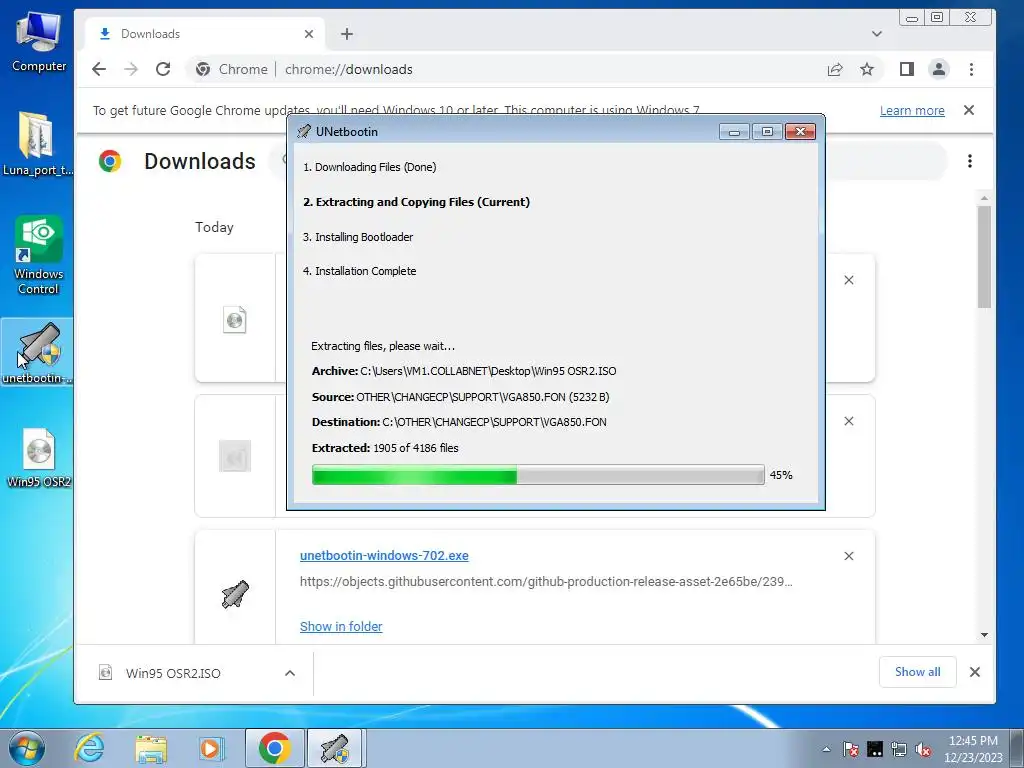
Task: Dismiss the Windows 7 update notice bar
Action: pyautogui.click(x=969, y=110)
